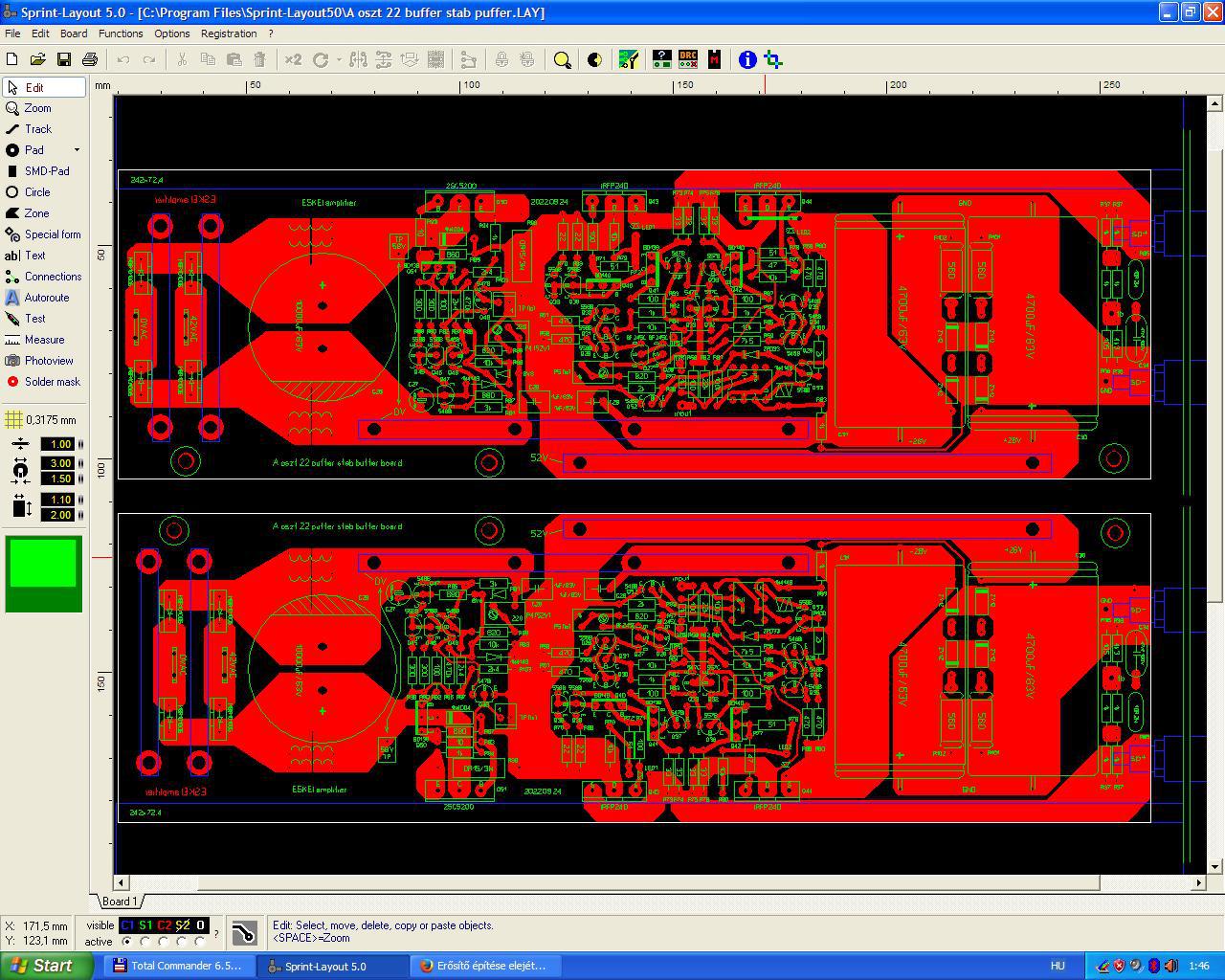
Task: Toggle visibility of layer O
Action: click(x=200, y=925)
